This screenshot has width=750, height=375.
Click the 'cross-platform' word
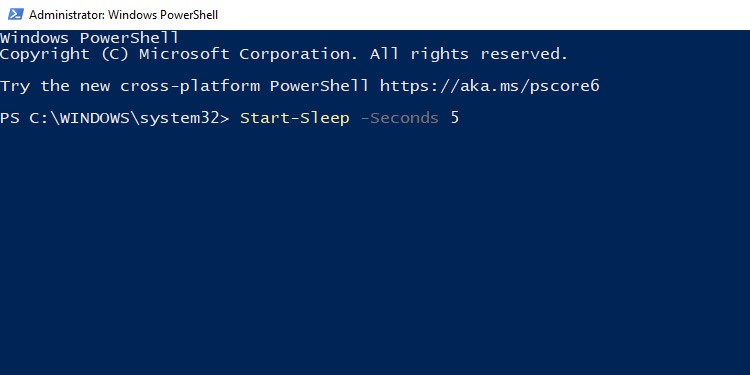(x=190, y=87)
